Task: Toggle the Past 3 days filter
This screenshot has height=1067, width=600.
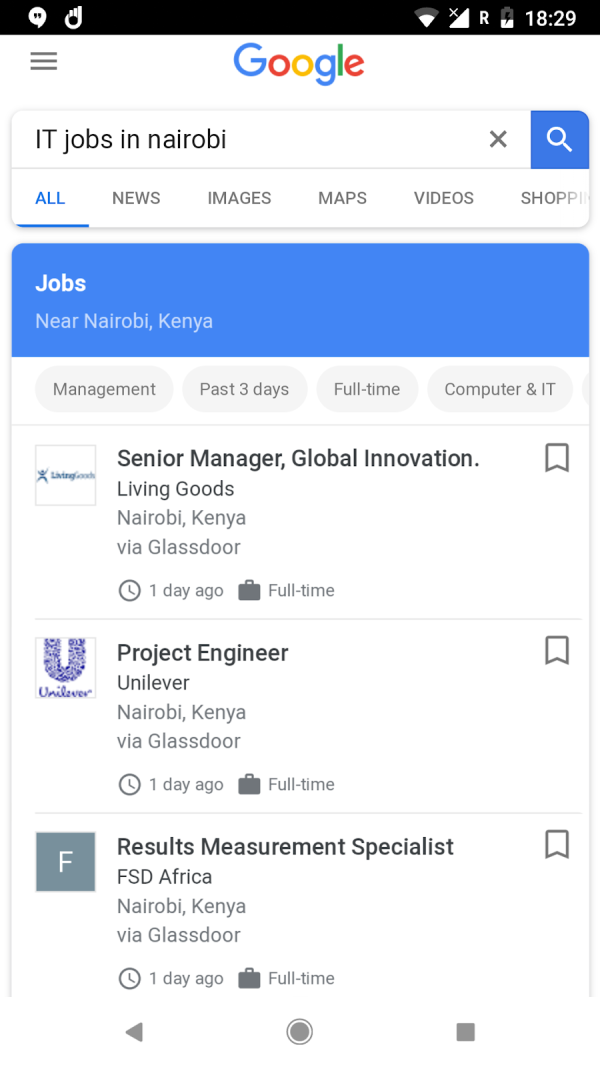Action: click(244, 389)
